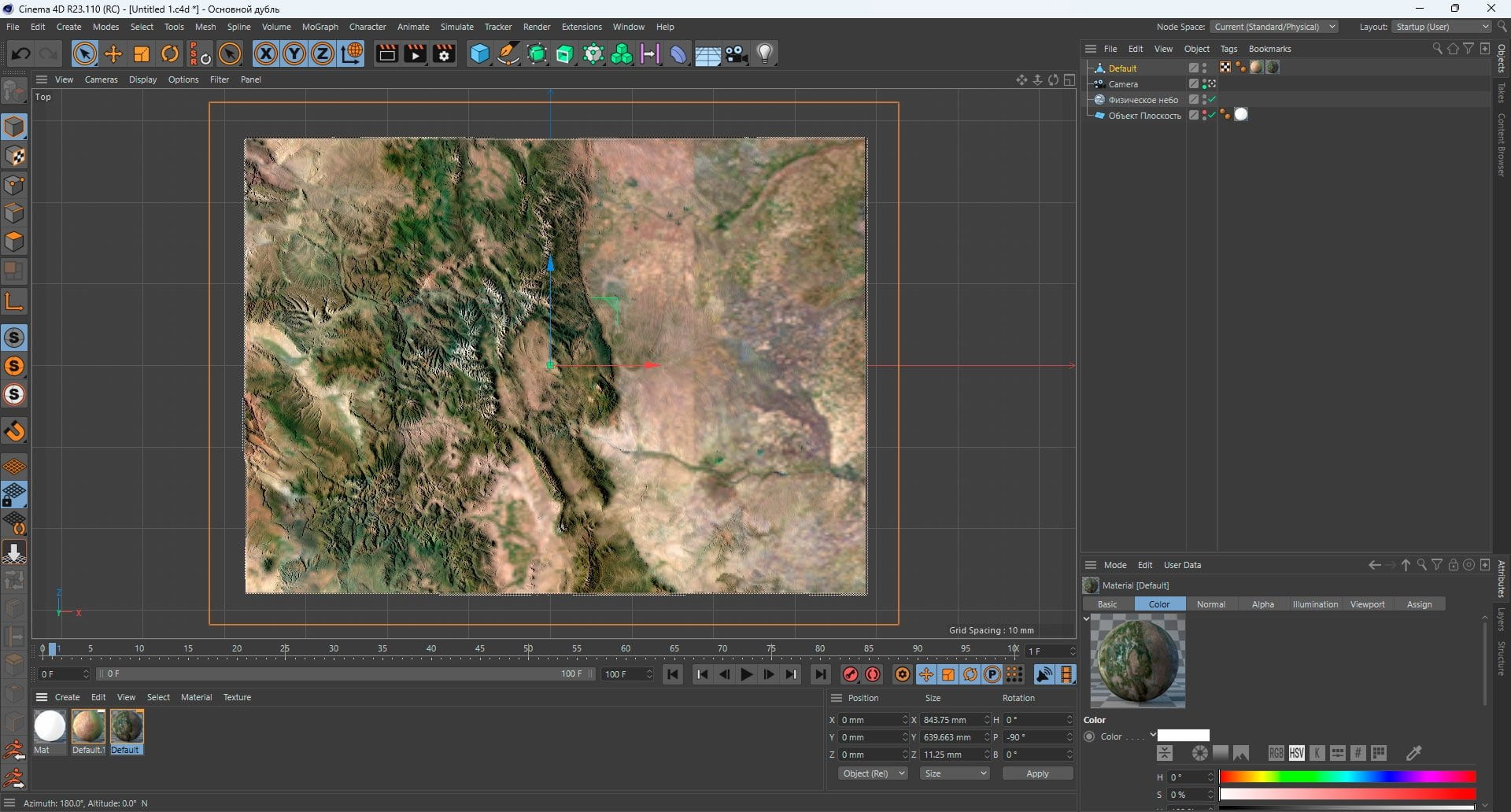Open Edit Render Settings icon
Image resolution: width=1511 pixels, height=812 pixels.
coord(444,54)
